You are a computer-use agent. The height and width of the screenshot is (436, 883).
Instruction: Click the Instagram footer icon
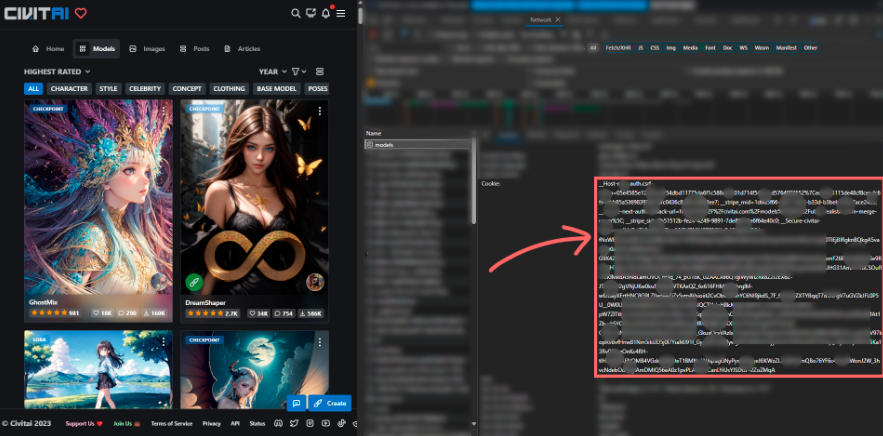pos(310,423)
